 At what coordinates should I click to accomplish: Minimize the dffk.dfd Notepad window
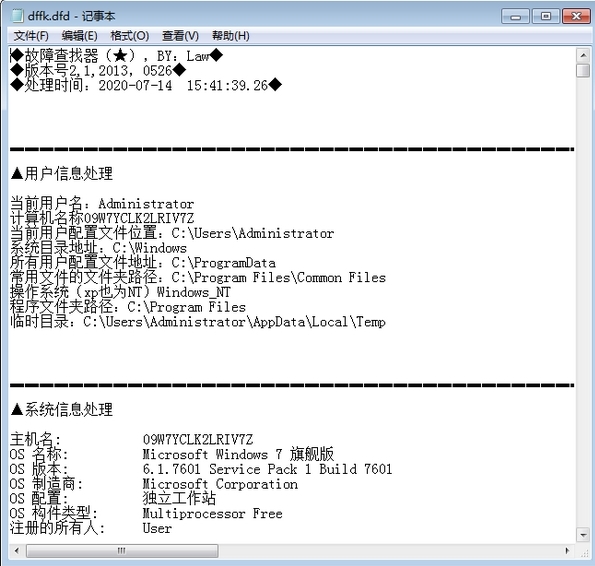(515, 16)
